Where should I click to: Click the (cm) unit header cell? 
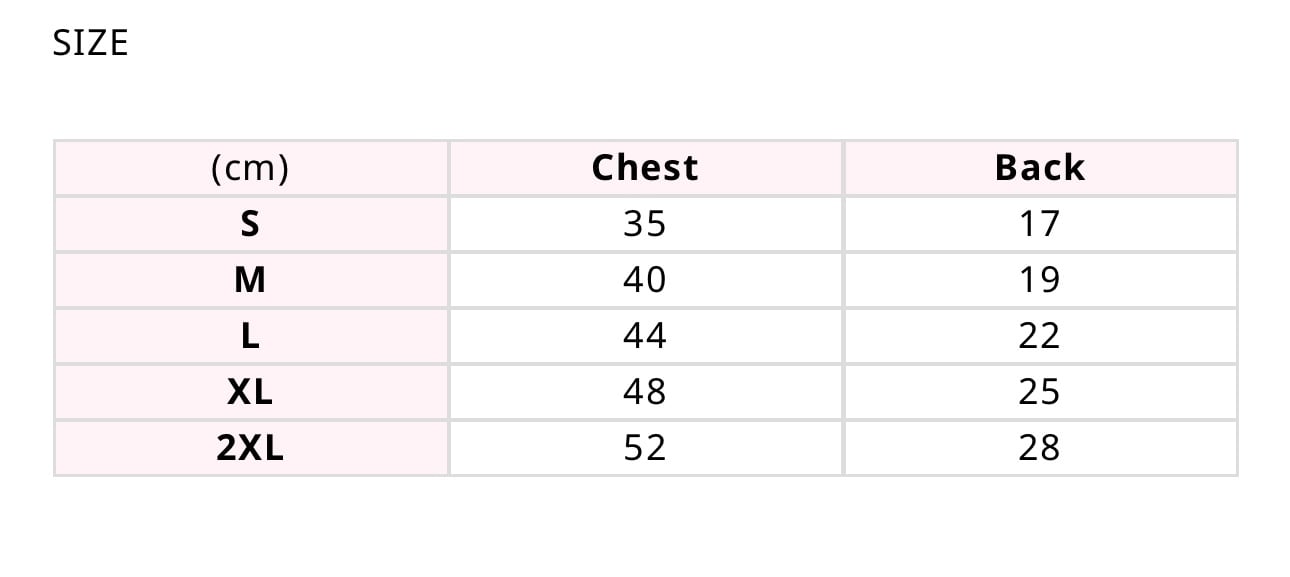coord(250,168)
